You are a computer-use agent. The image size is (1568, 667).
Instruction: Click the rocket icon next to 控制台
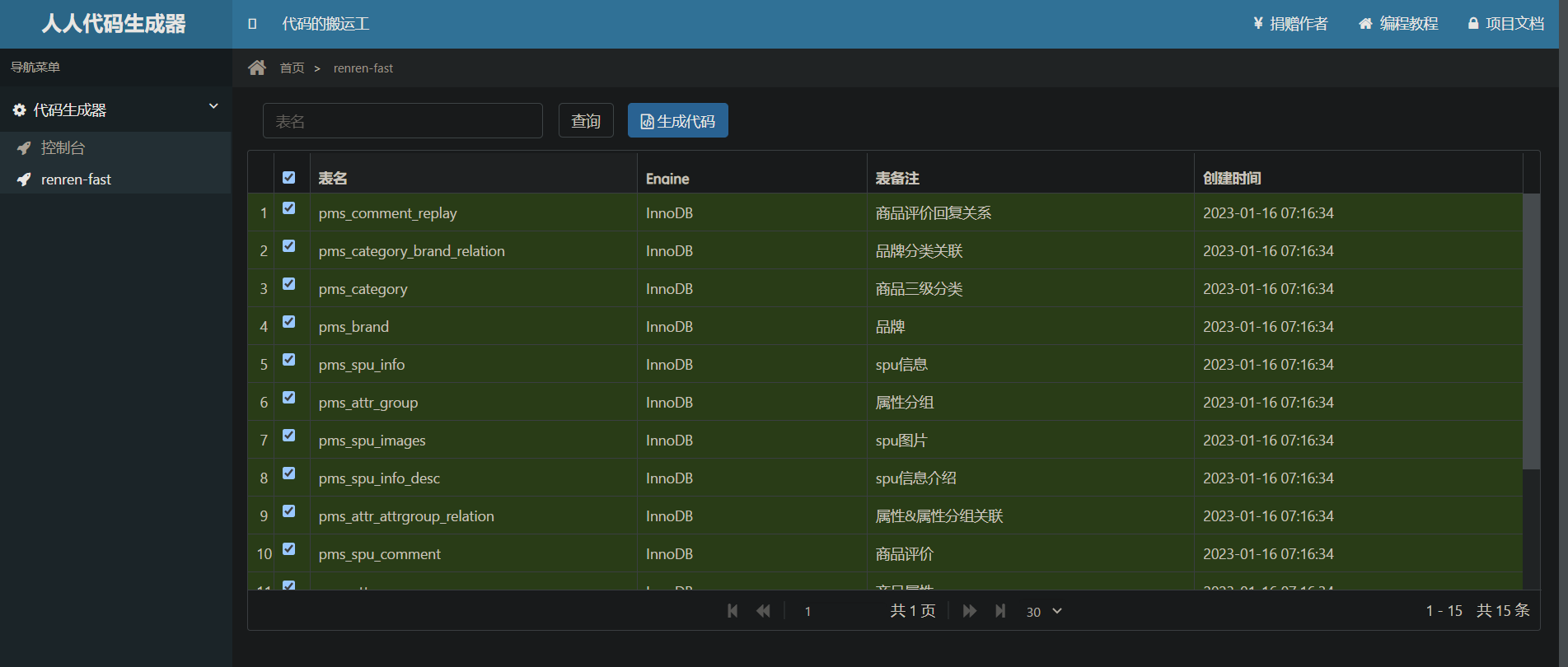click(24, 148)
